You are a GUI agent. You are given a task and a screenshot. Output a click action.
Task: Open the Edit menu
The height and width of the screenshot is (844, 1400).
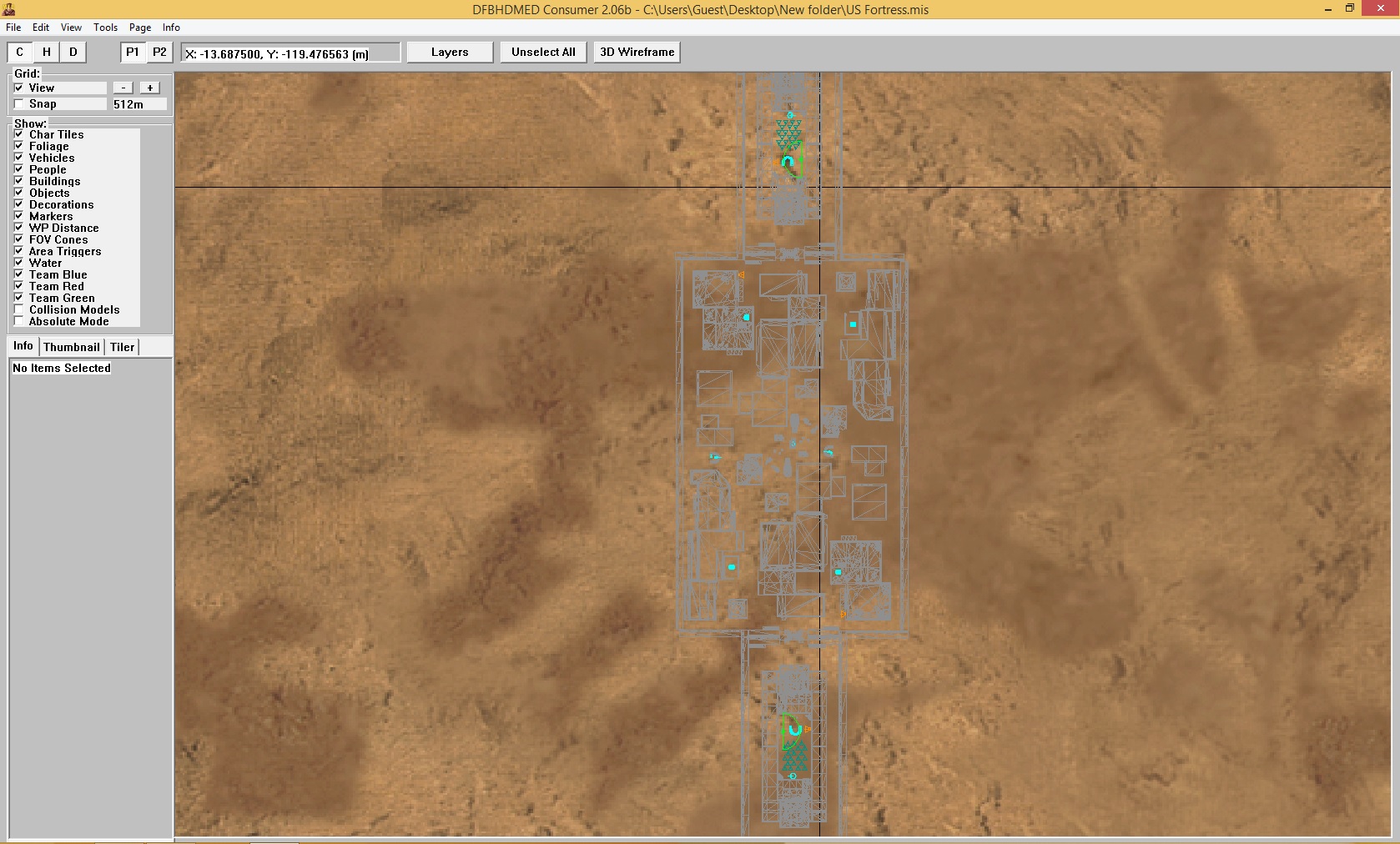click(41, 28)
